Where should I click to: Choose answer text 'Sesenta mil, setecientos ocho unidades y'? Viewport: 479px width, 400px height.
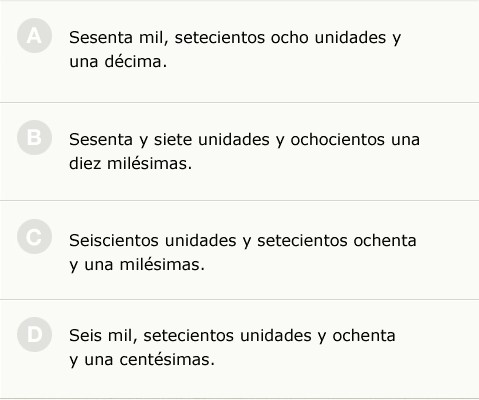coord(235,38)
